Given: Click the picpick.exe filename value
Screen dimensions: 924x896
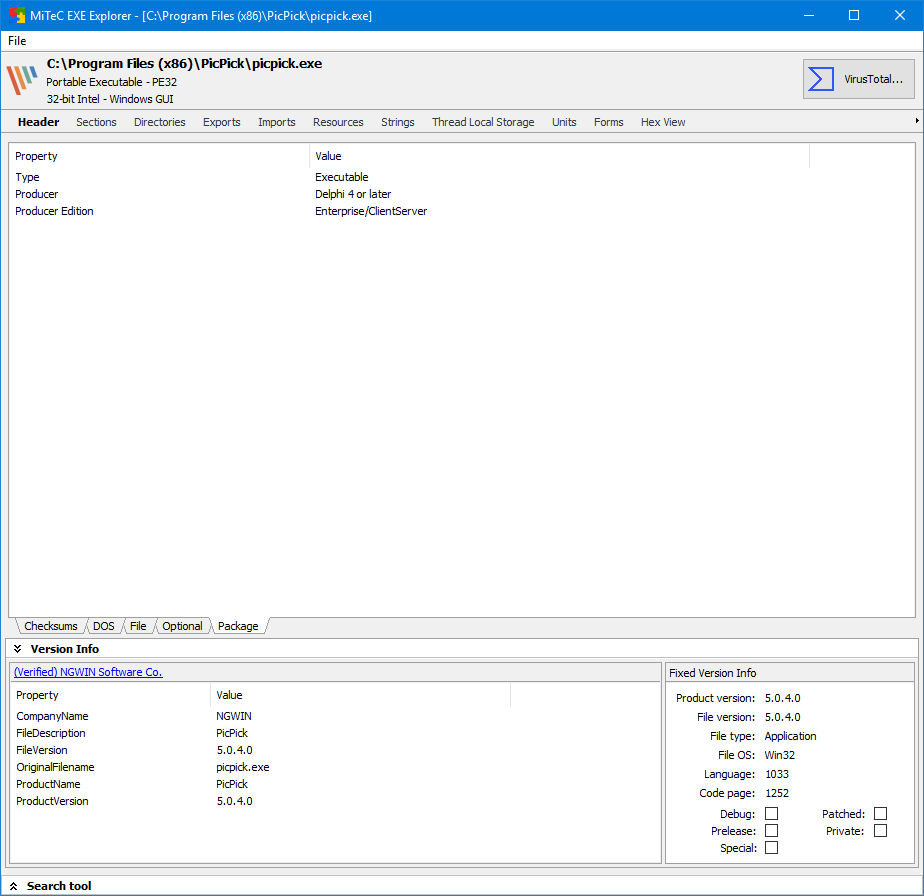Looking at the screenshot, I should coord(243,767).
